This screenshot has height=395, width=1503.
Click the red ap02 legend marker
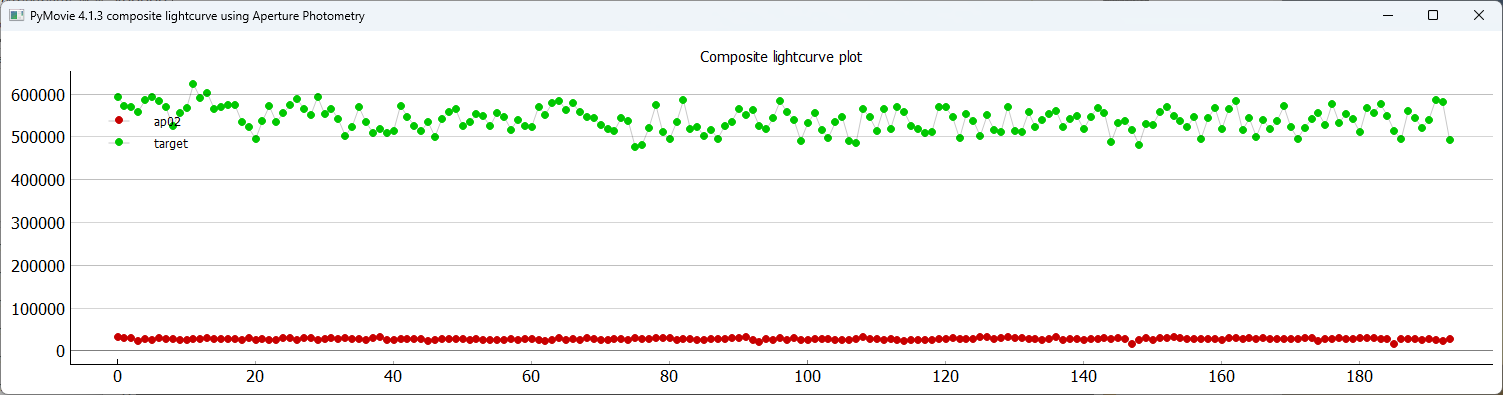click(119, 121)
